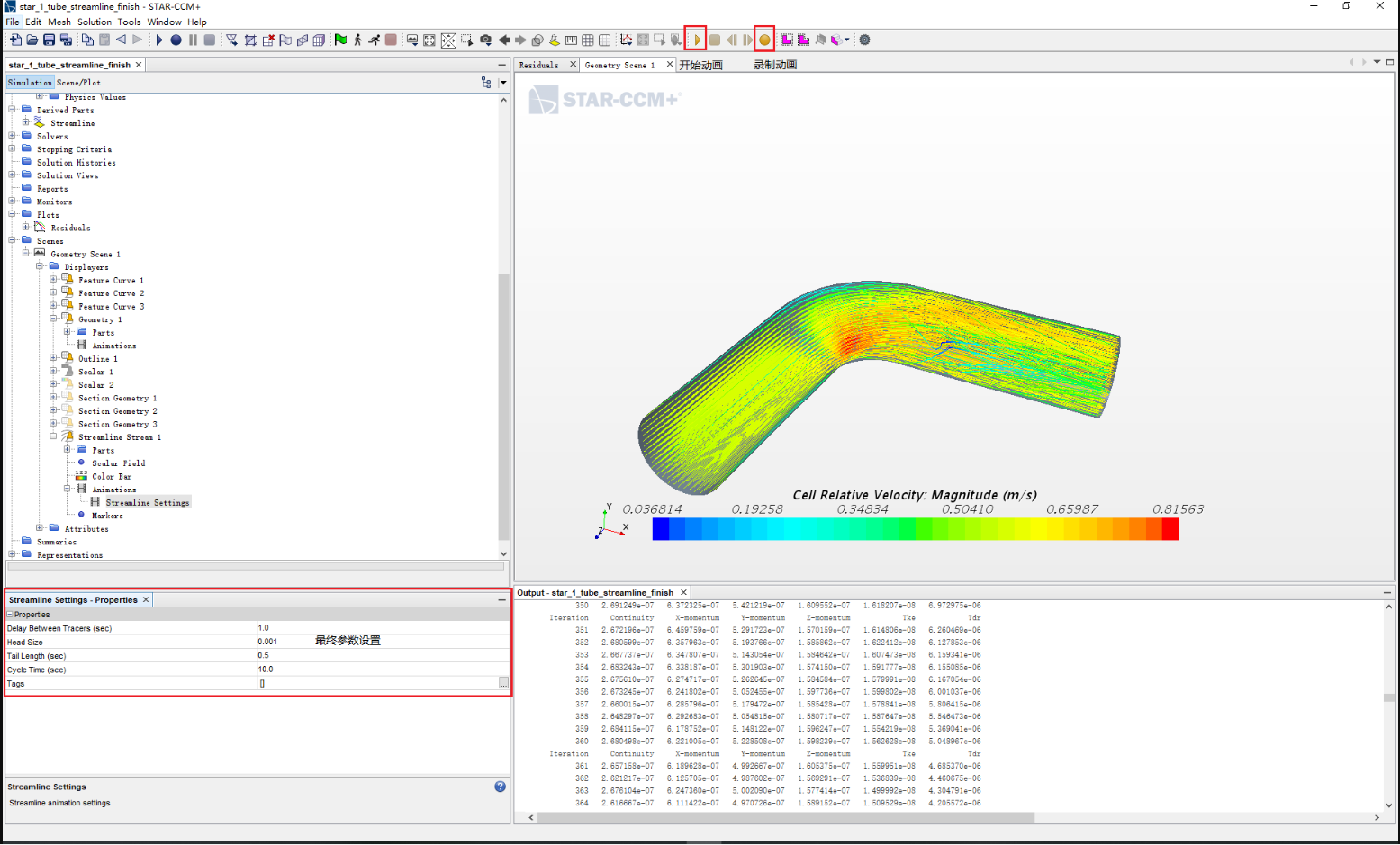This screenshot has width=1400, height=845.
Task: Click the simulation tree vertical scrollbar
Action: click(x=503, y=405)
